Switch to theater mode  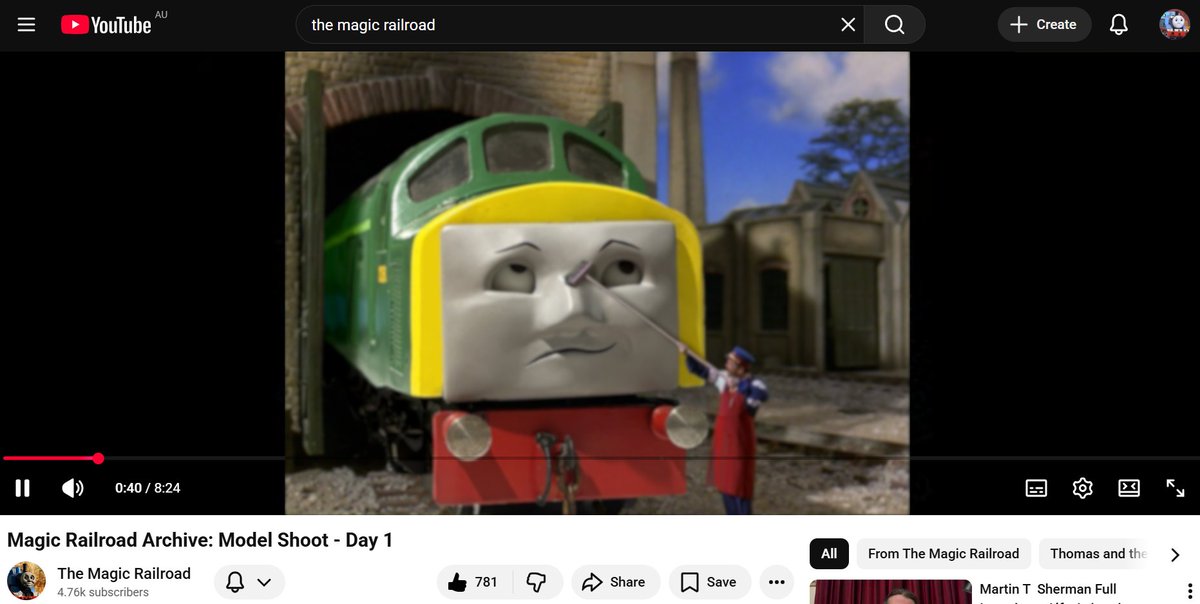tap(1129, 488)
